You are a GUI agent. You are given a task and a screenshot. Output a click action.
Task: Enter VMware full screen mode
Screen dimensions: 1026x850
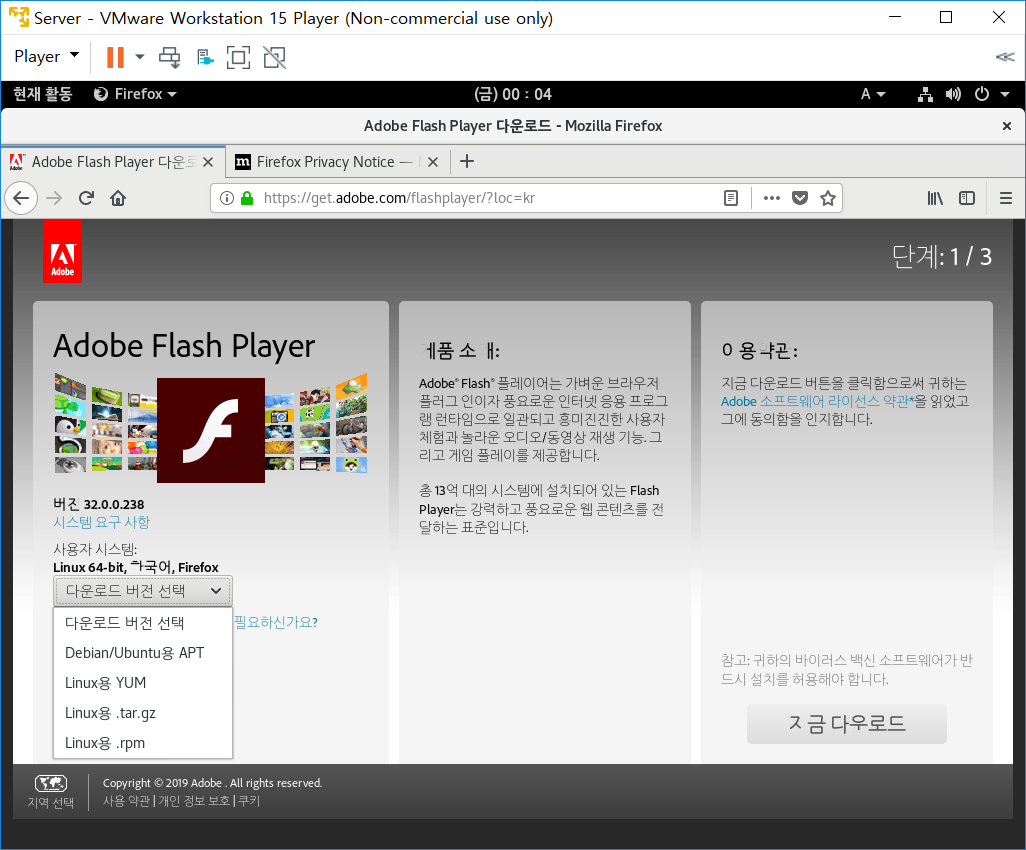(x=238, y=58)
